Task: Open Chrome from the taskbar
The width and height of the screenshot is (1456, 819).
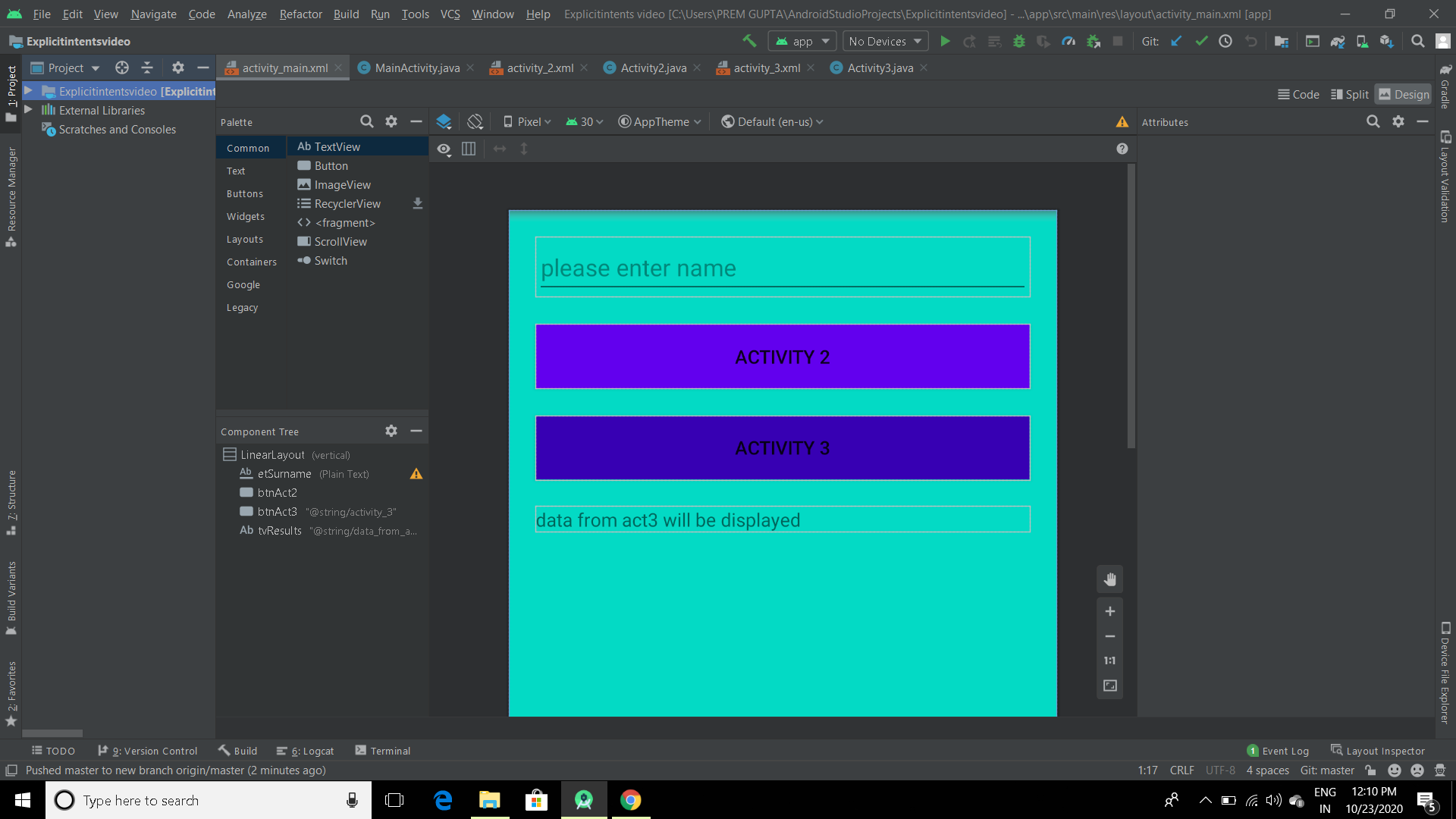Action: [630, 800]
